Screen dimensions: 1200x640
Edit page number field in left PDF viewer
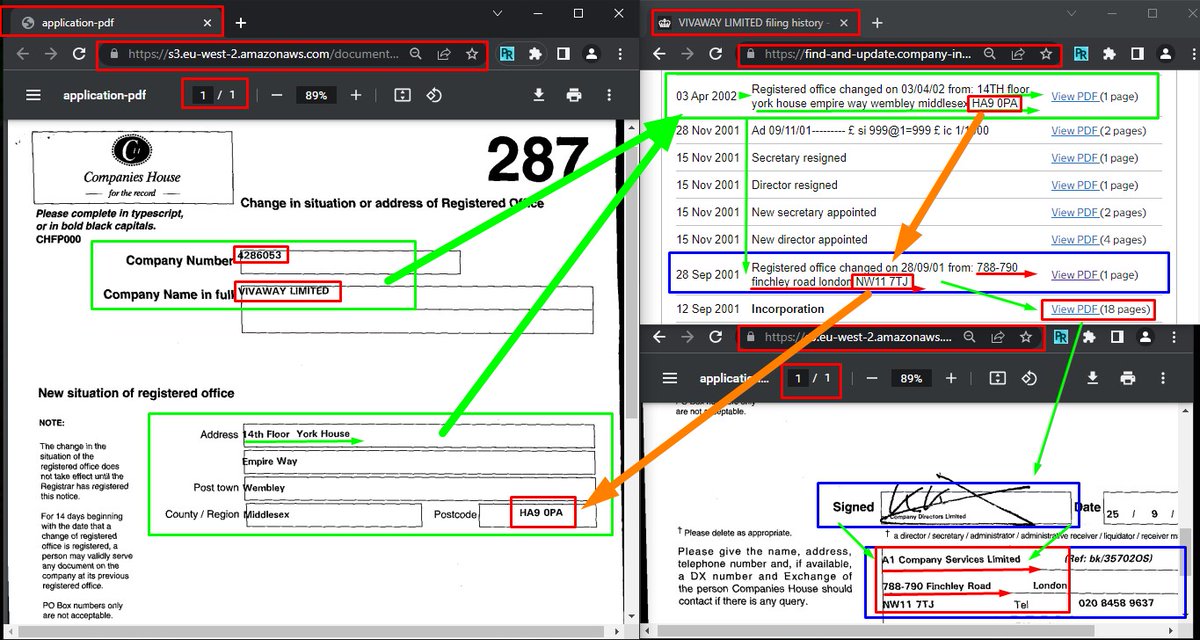click(203, 95)
